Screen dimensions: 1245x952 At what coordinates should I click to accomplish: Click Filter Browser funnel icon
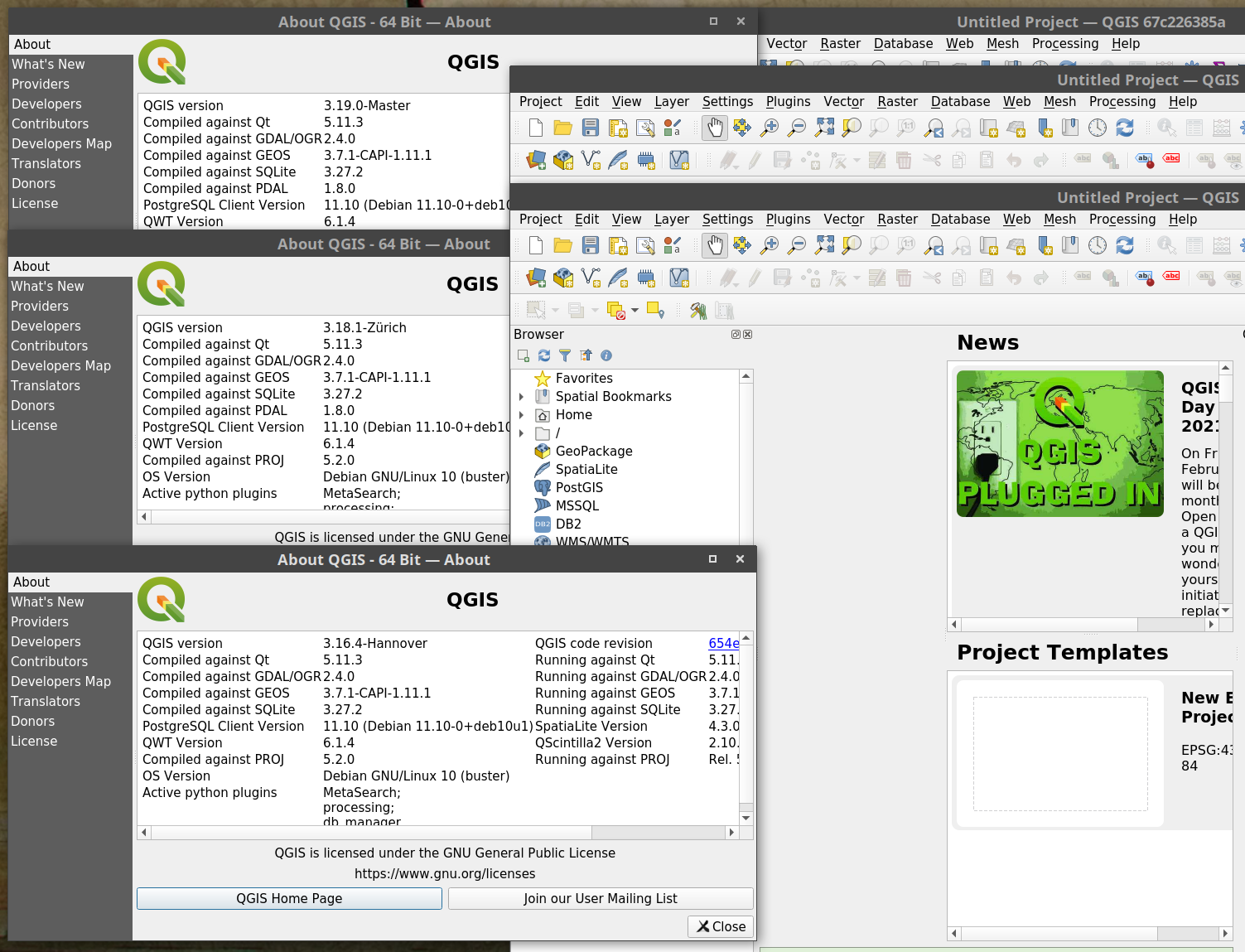(x=565, y=355)
